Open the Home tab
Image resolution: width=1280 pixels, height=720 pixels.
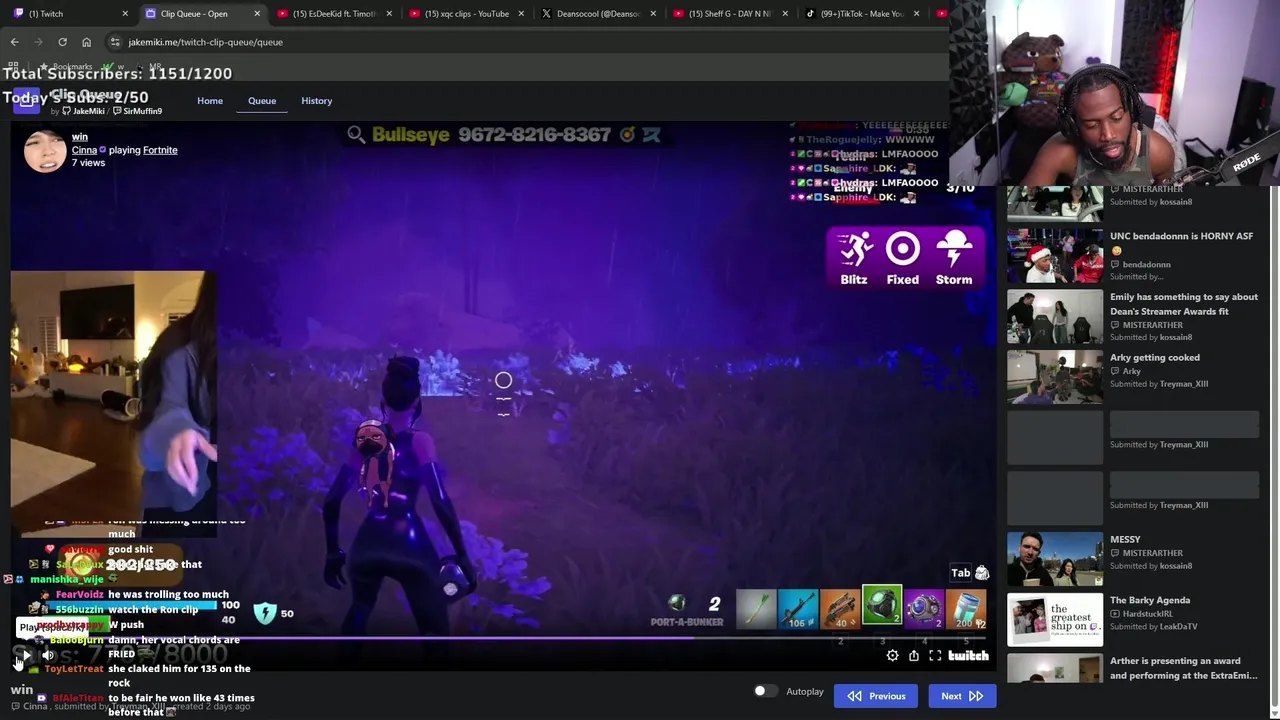point(210,101)
